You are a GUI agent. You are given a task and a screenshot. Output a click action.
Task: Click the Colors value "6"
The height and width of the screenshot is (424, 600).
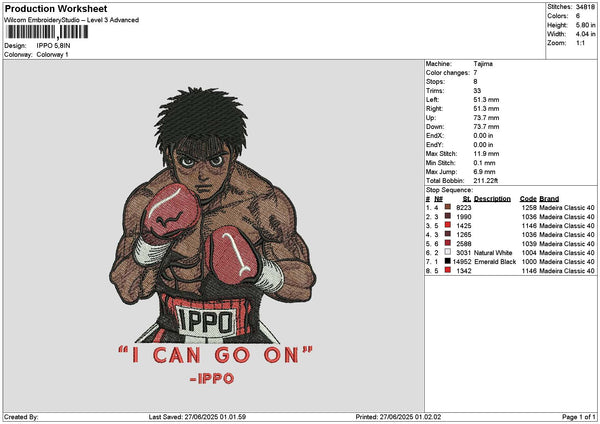[577, 16]
